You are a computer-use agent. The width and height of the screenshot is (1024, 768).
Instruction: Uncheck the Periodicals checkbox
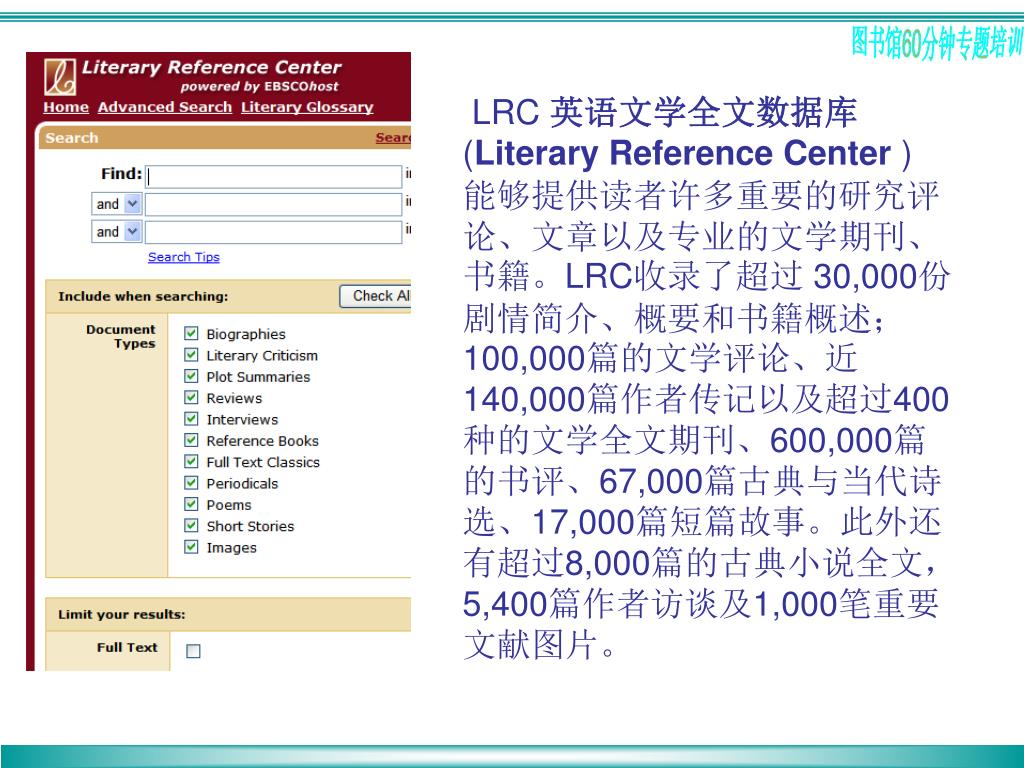191,483
